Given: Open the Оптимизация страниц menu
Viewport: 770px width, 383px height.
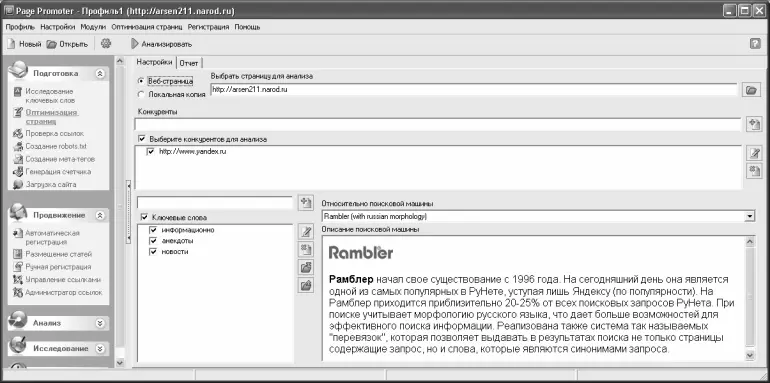Looking at the screenshot, I should [x=147, y=27].
